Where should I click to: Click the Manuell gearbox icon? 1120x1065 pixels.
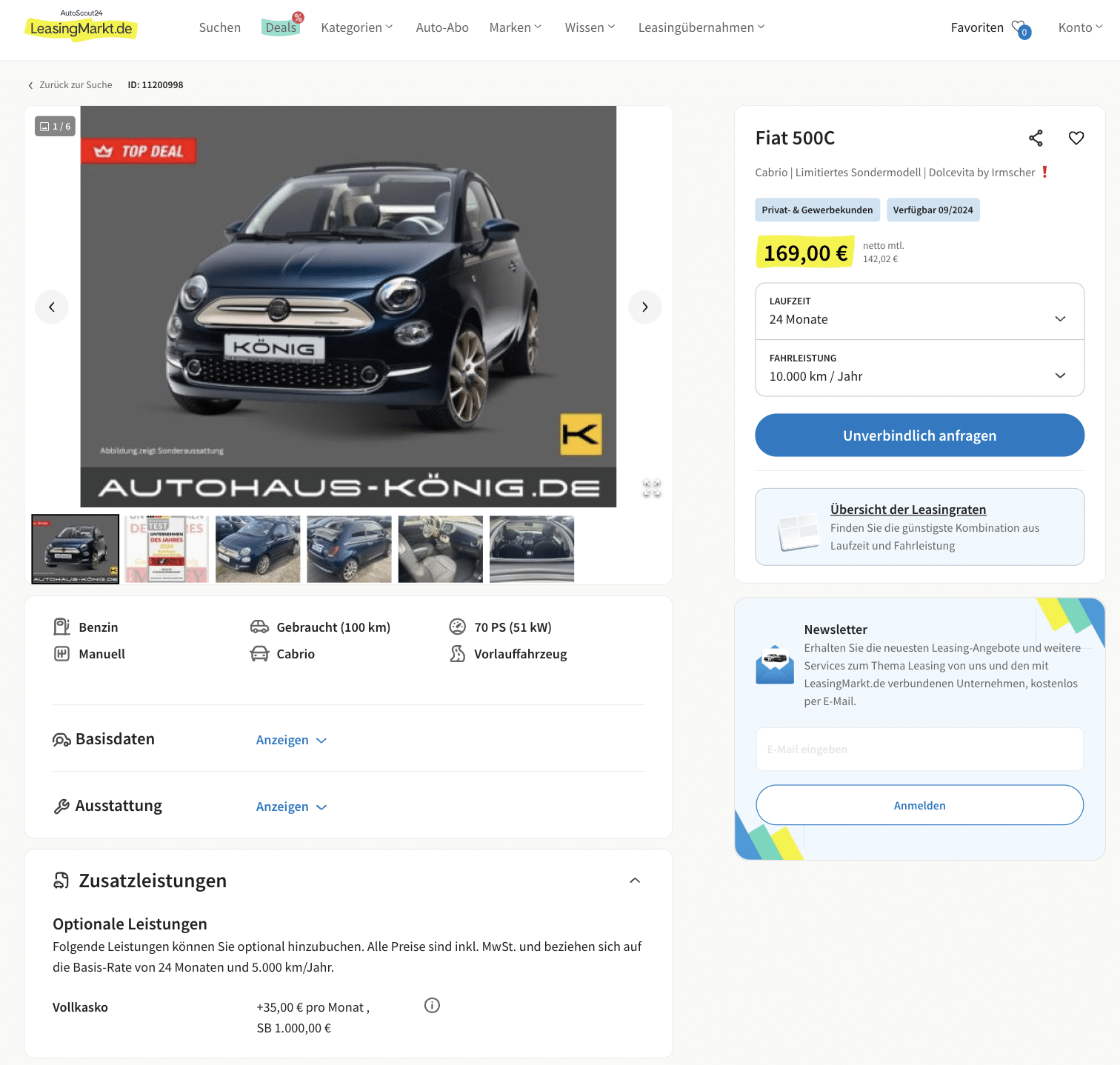pyautogui.click(x=61, y=653)
